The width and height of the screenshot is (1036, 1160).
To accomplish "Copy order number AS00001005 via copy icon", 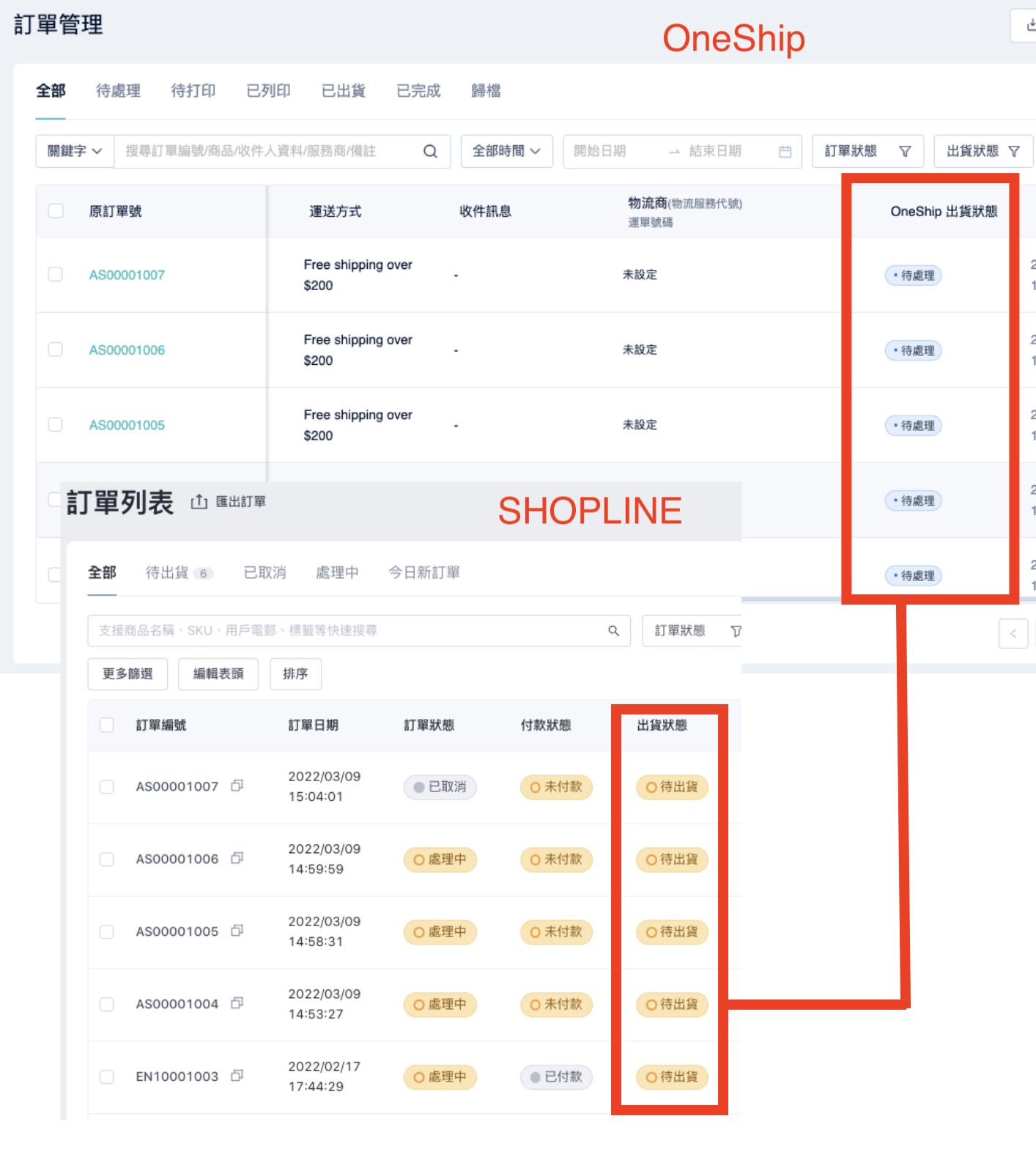I will [237, 931].
